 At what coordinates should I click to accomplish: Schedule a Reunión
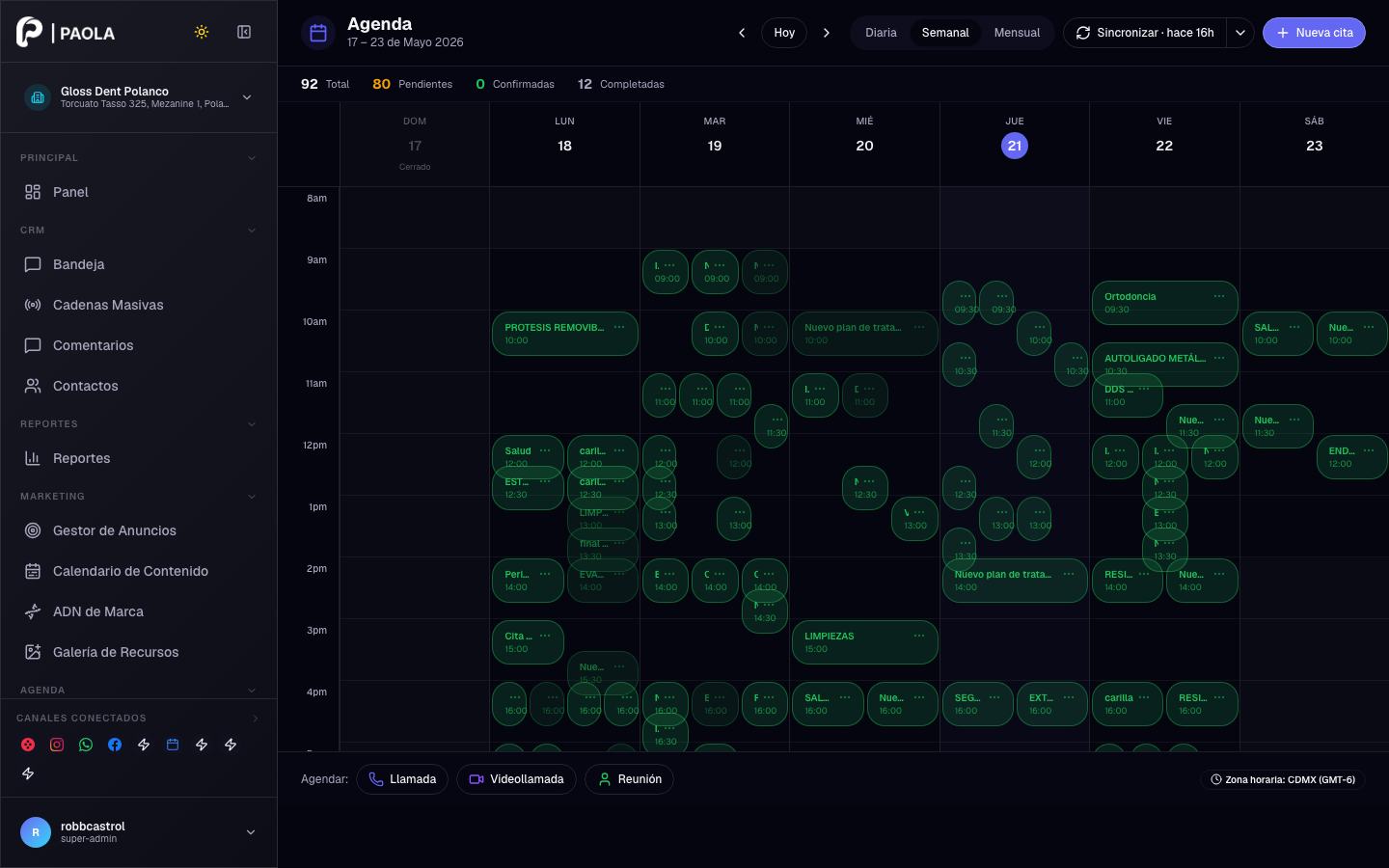(629, 779)
